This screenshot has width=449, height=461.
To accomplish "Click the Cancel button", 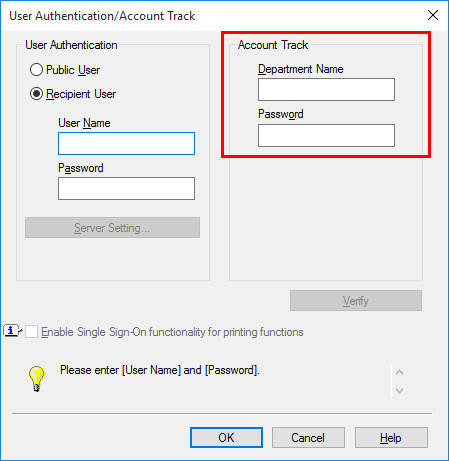I will tap(308, 437).
